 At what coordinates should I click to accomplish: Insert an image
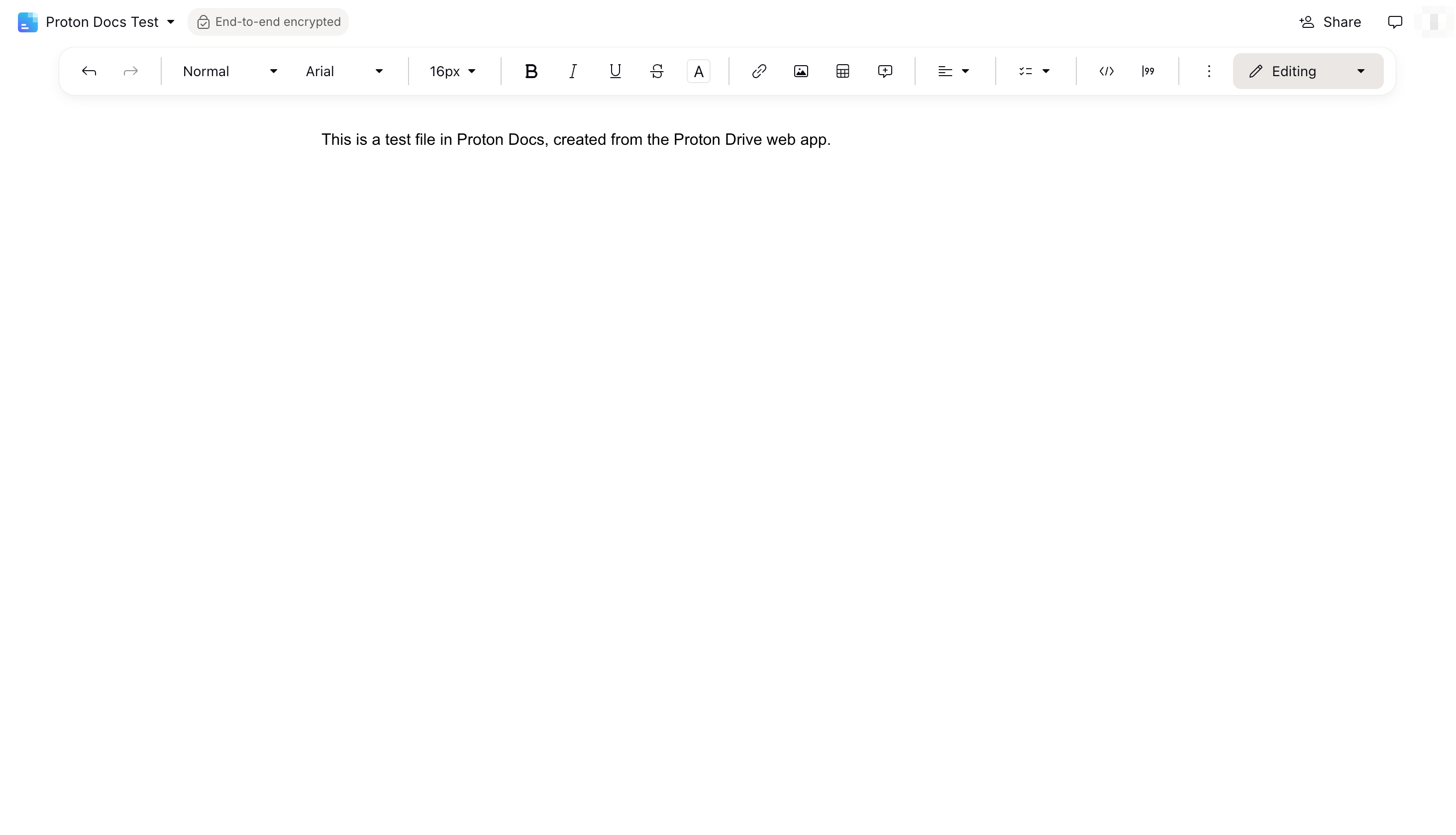(x=801, y=71)
